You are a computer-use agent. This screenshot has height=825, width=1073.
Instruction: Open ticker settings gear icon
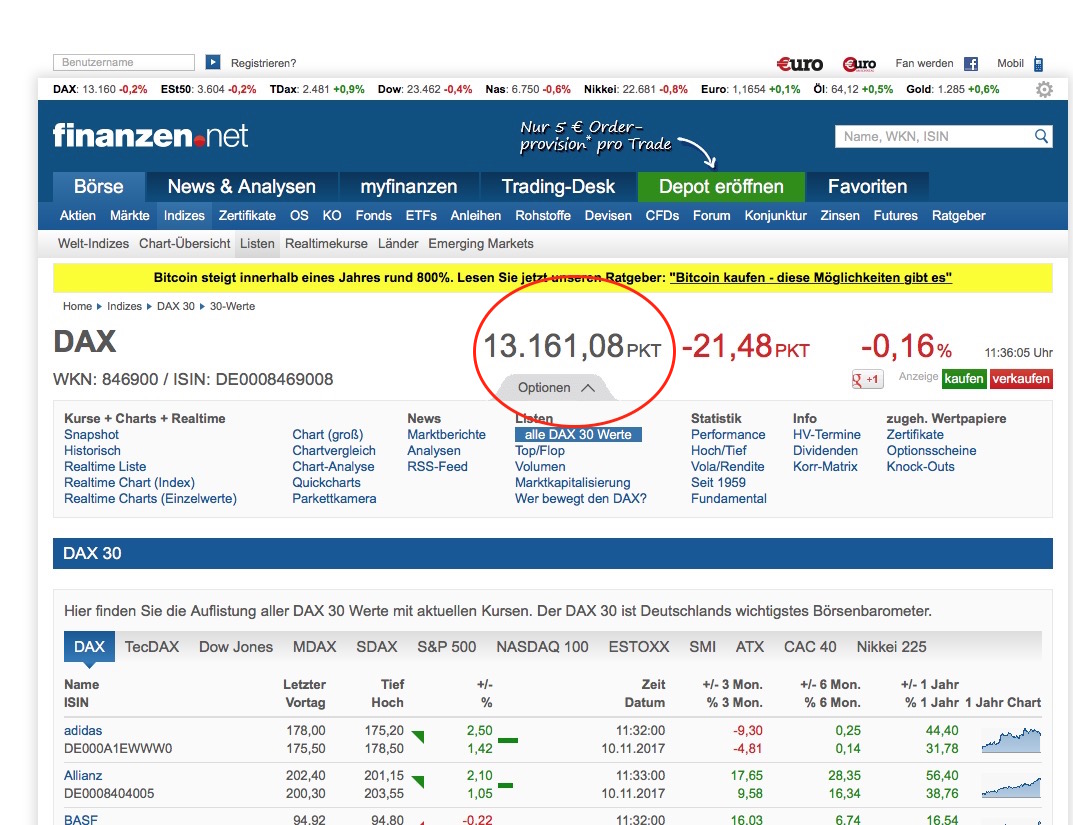click(x=1044, y=90)
